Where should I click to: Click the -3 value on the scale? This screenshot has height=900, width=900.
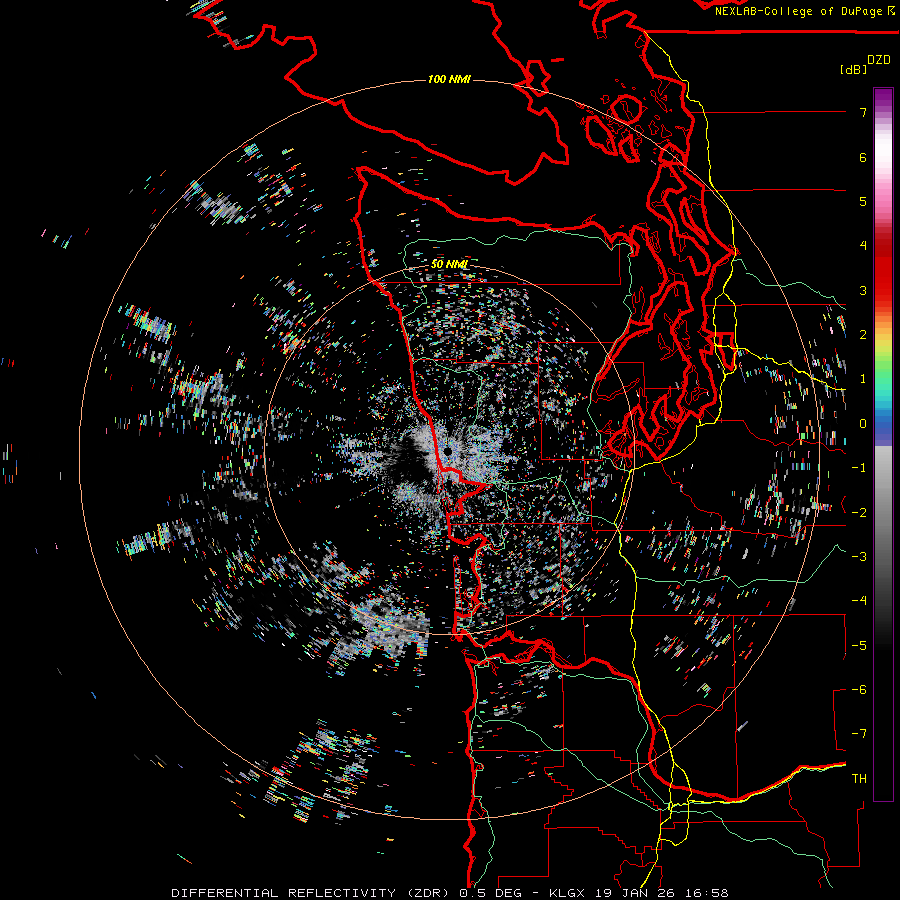pos(859,557)
